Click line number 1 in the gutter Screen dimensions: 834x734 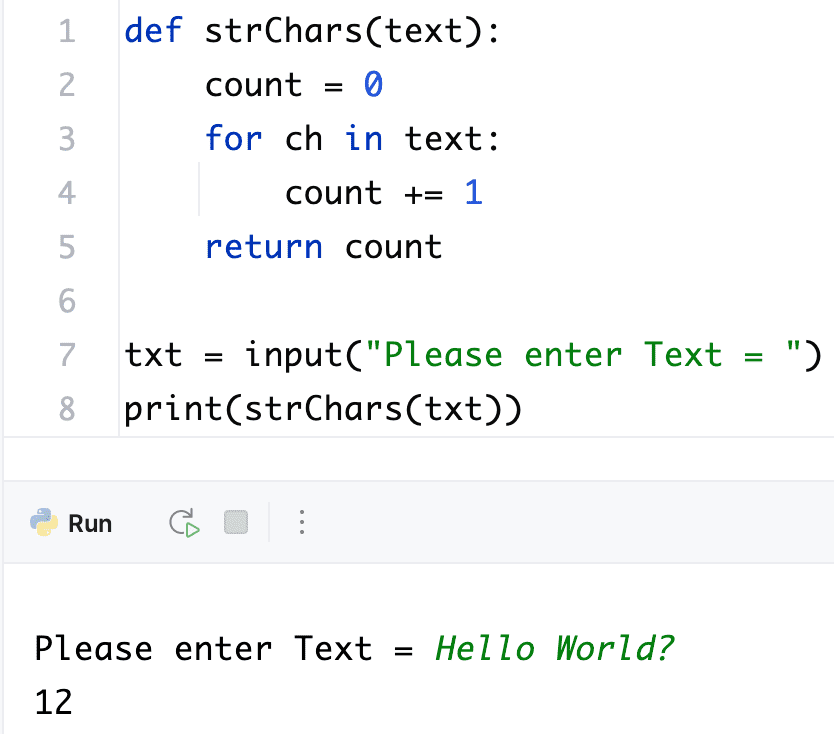click(x=66, y=31)
